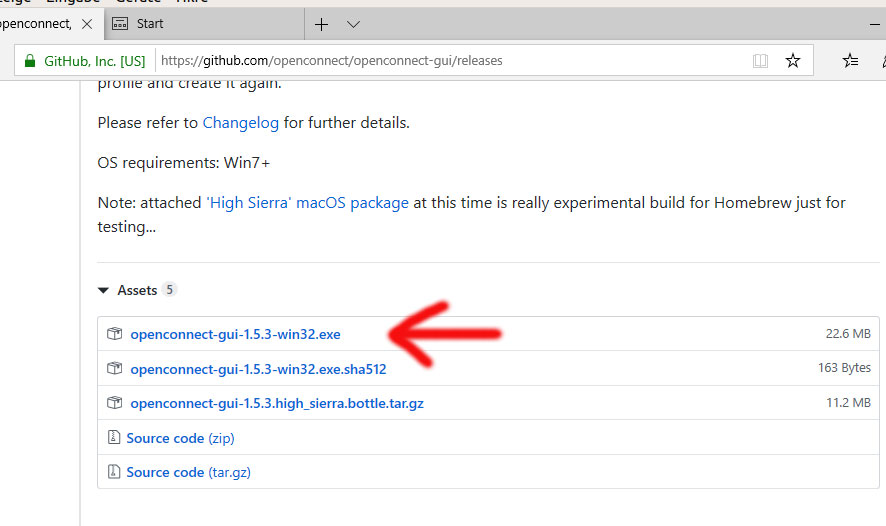Viewport: 886px width, 526px height.
Task: Close the openconnect browser tab
Action: click(x=89, y=24)
